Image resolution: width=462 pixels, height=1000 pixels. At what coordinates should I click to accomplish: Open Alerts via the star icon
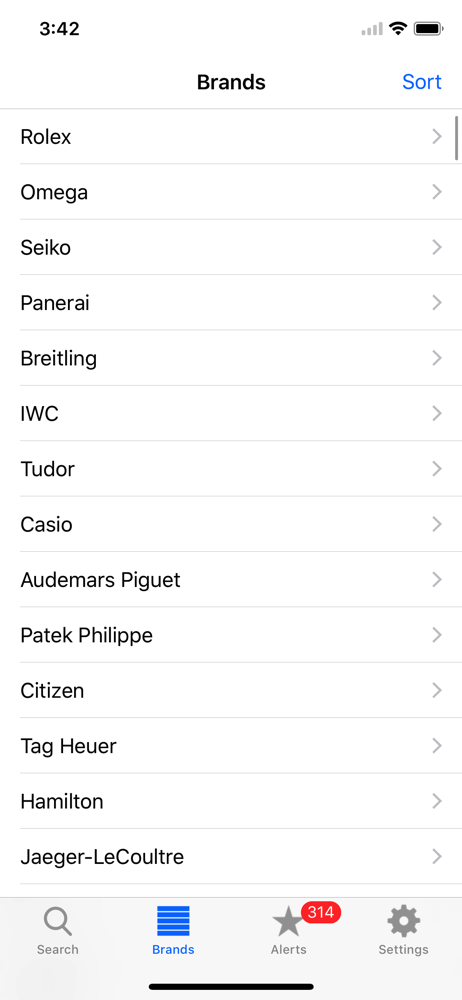point(288,923)
